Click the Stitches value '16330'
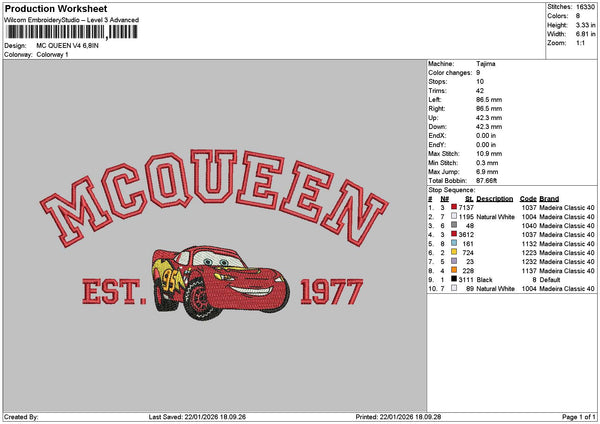 click(x=585, y=7)
